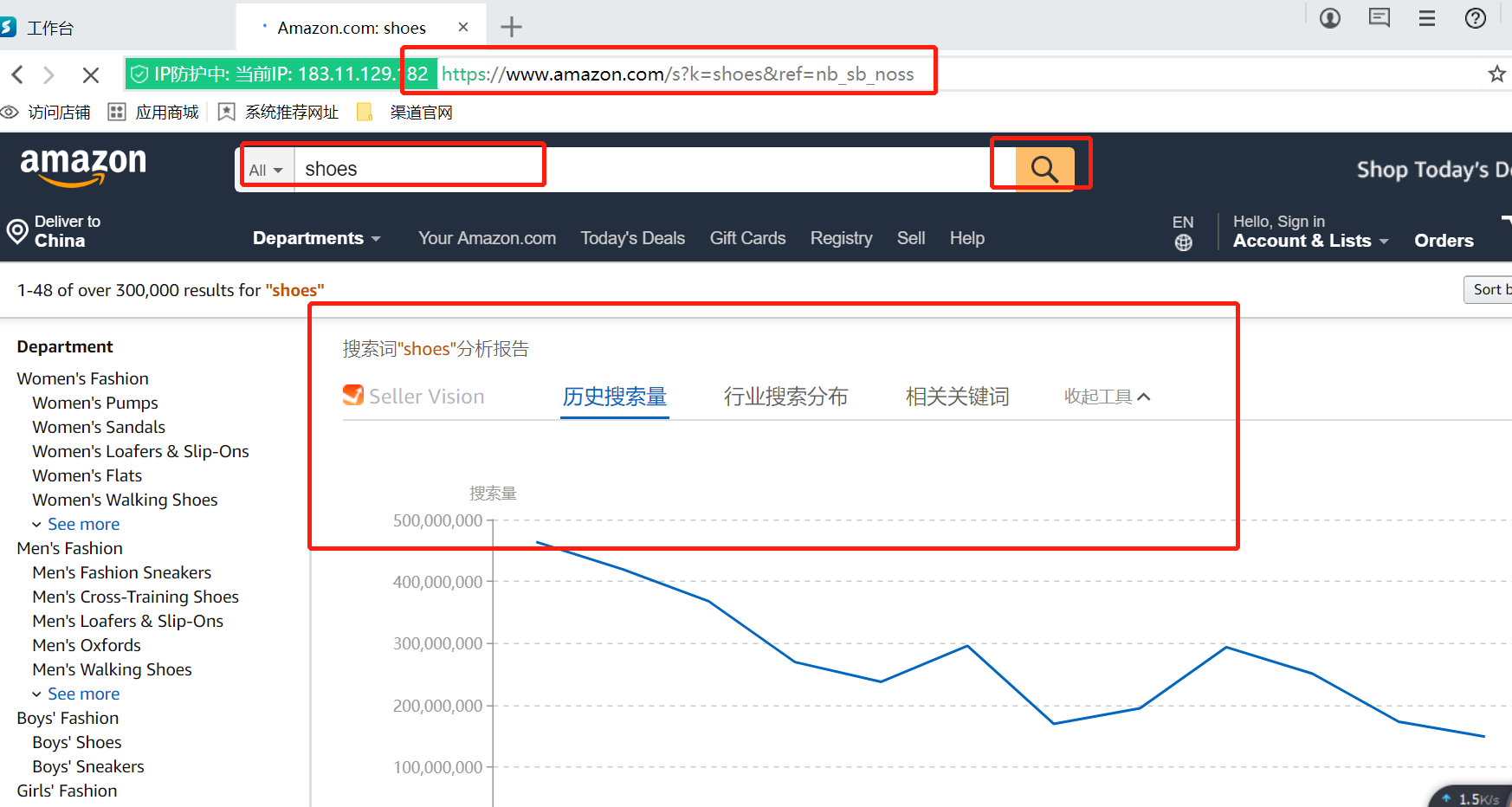Viewport: 1512px width, 807px height.
Task: Expand See more under Women's Fashion
Action: (83, 524)
